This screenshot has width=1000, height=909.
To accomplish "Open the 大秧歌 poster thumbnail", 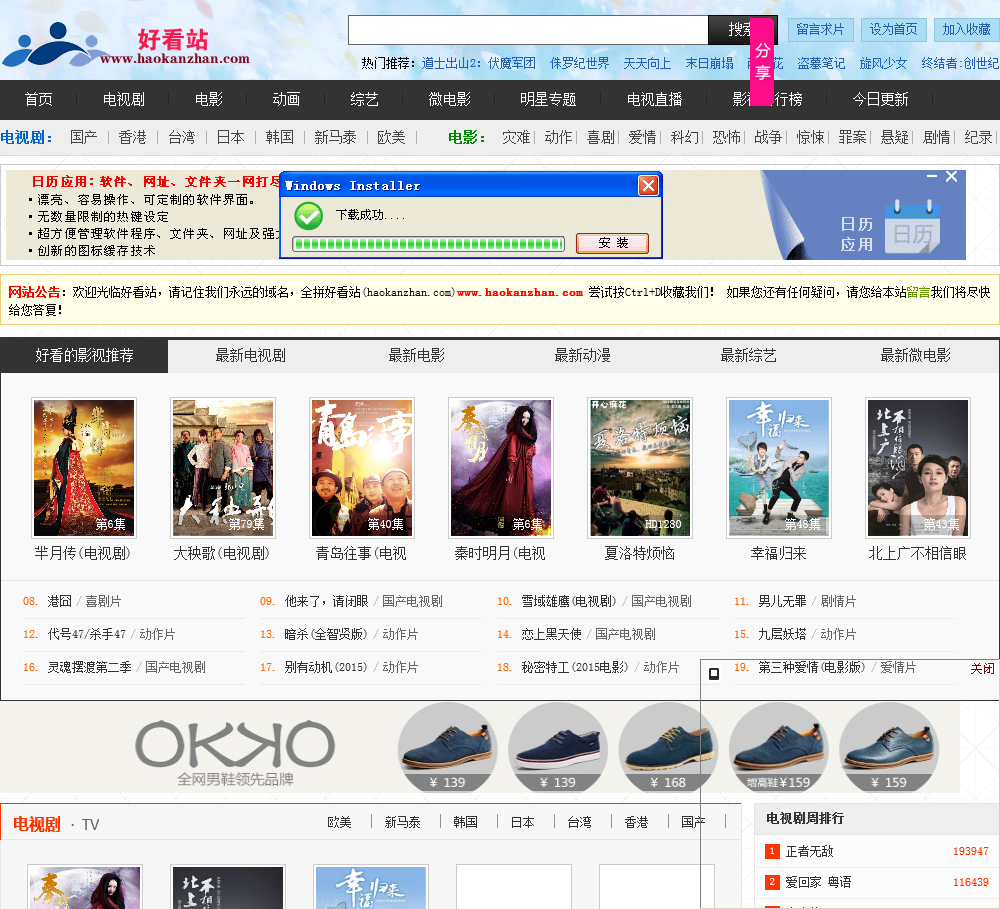I will 223,468.
